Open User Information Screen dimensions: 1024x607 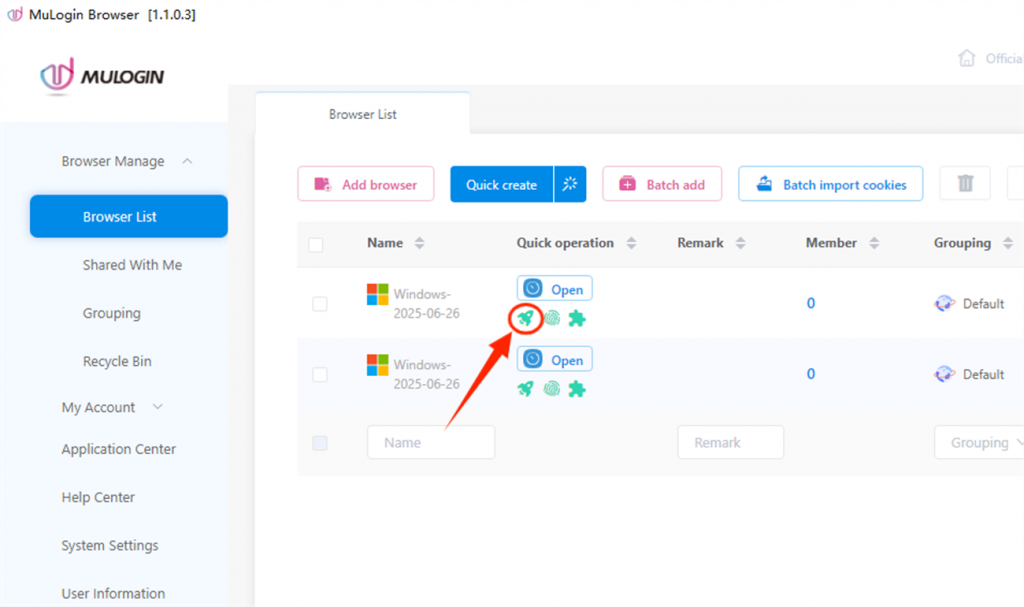point(113,593)
